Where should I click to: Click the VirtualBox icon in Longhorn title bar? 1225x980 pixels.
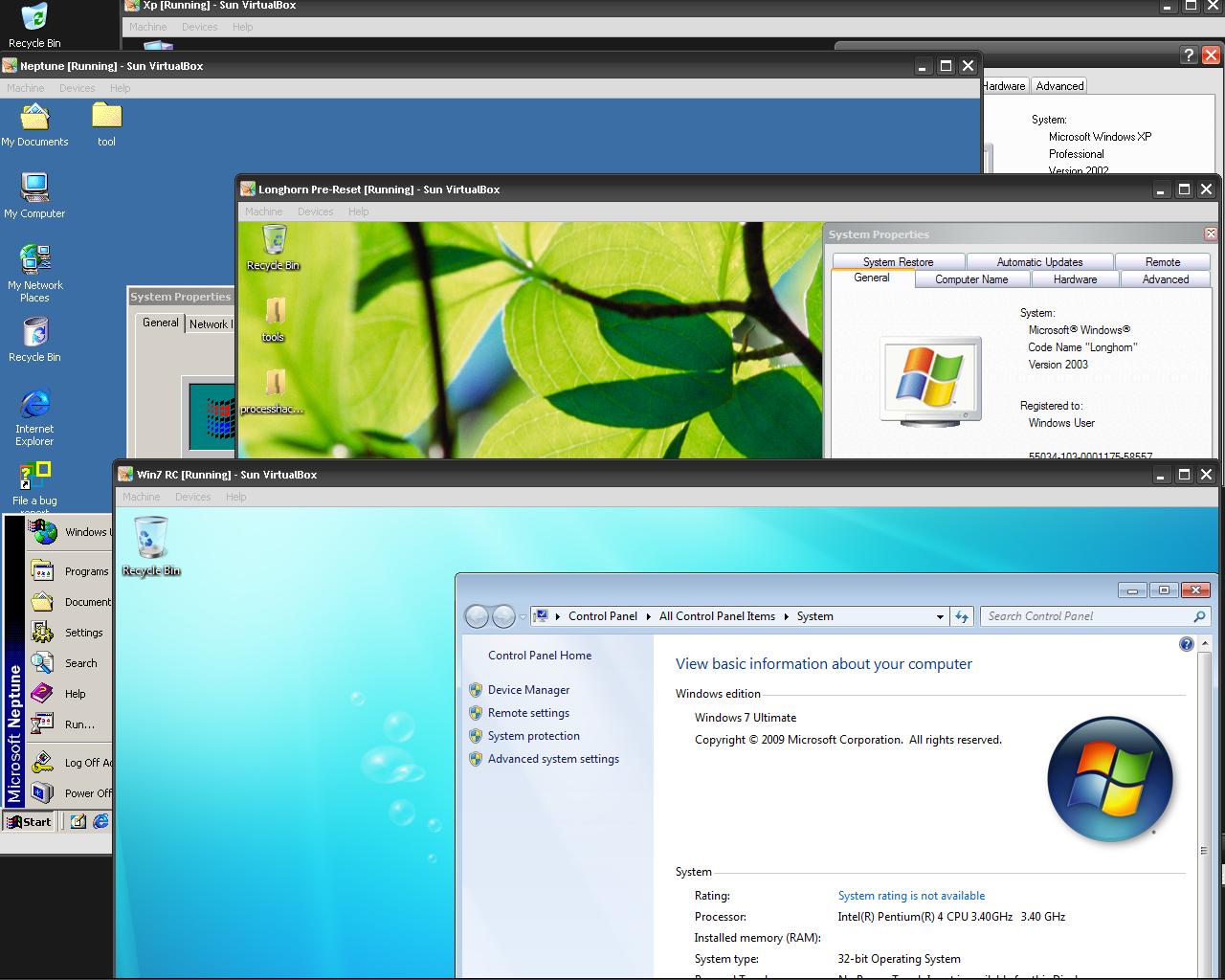248,189
